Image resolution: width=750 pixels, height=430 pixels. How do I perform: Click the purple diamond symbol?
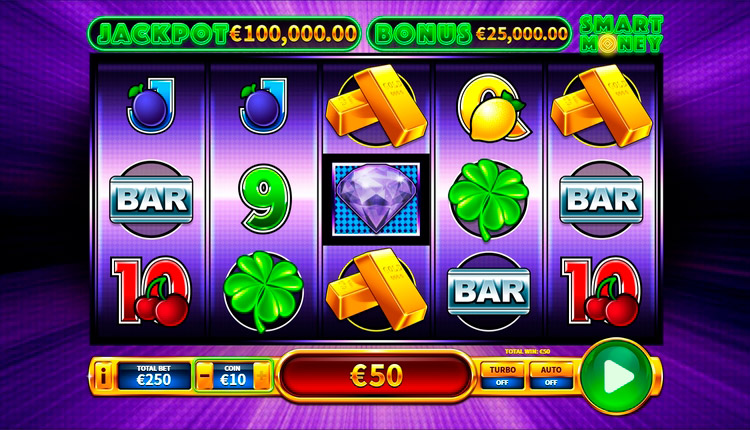point(376,198)
